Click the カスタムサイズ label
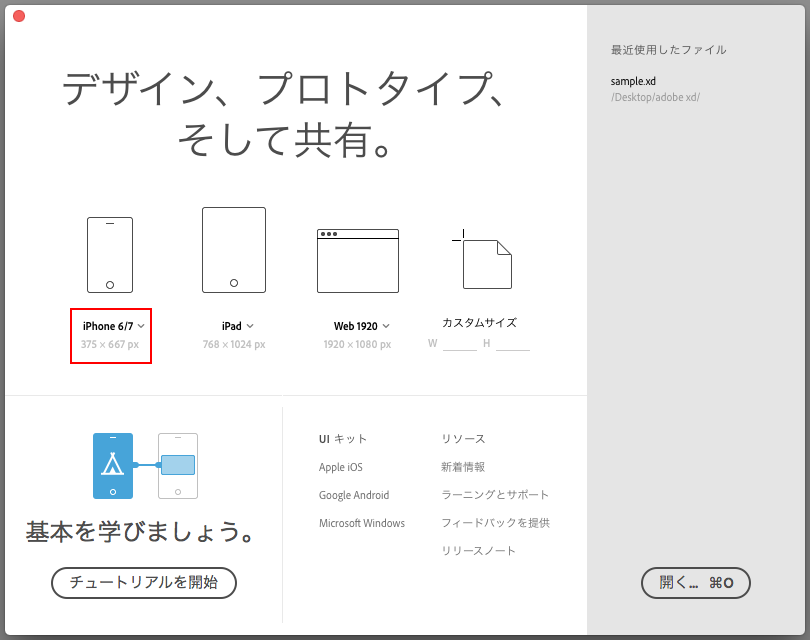The width and height of the screenshot is (810, 640). (479, 323)
